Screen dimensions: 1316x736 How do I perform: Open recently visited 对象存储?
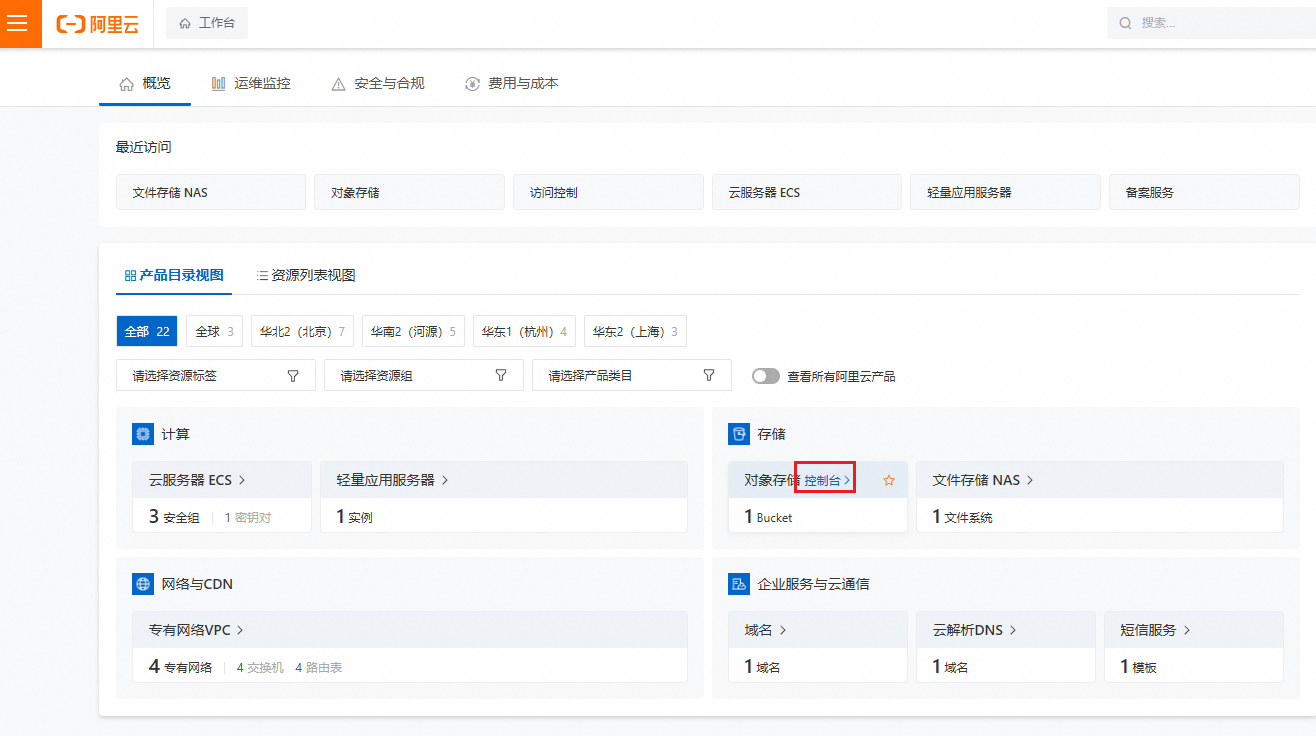pos(410,192)
